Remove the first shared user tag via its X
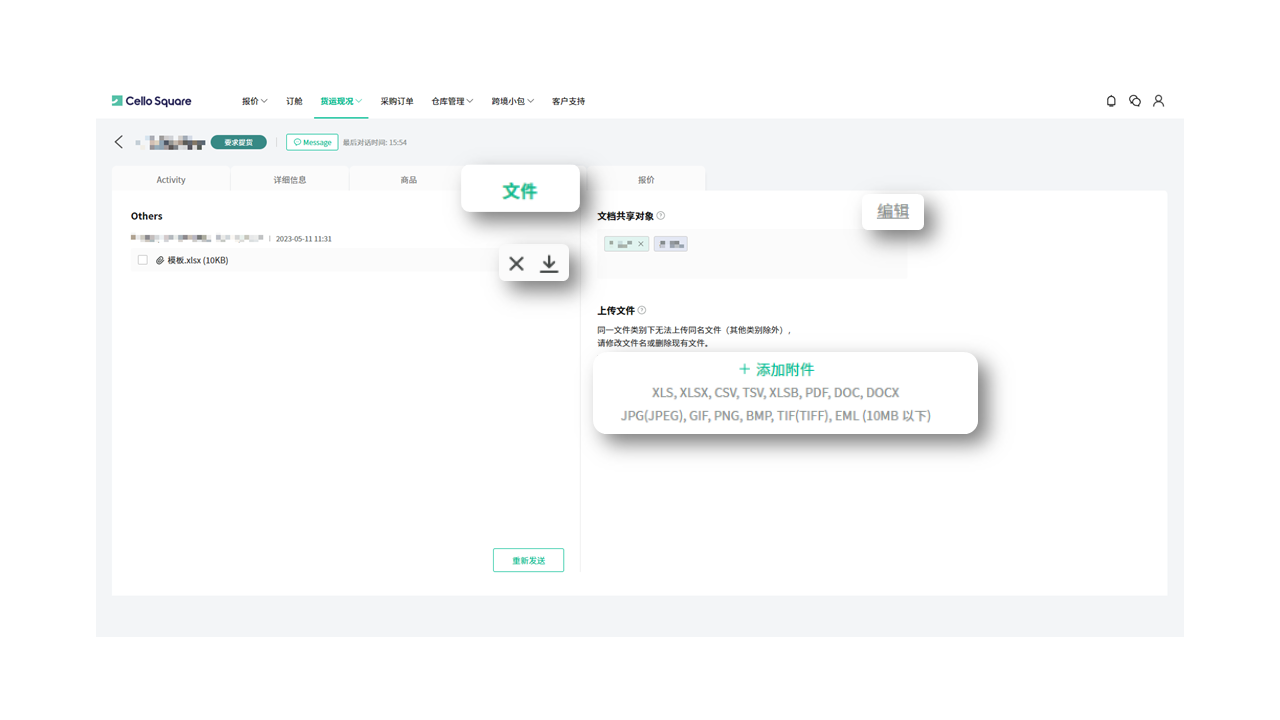 coord(641,243)
